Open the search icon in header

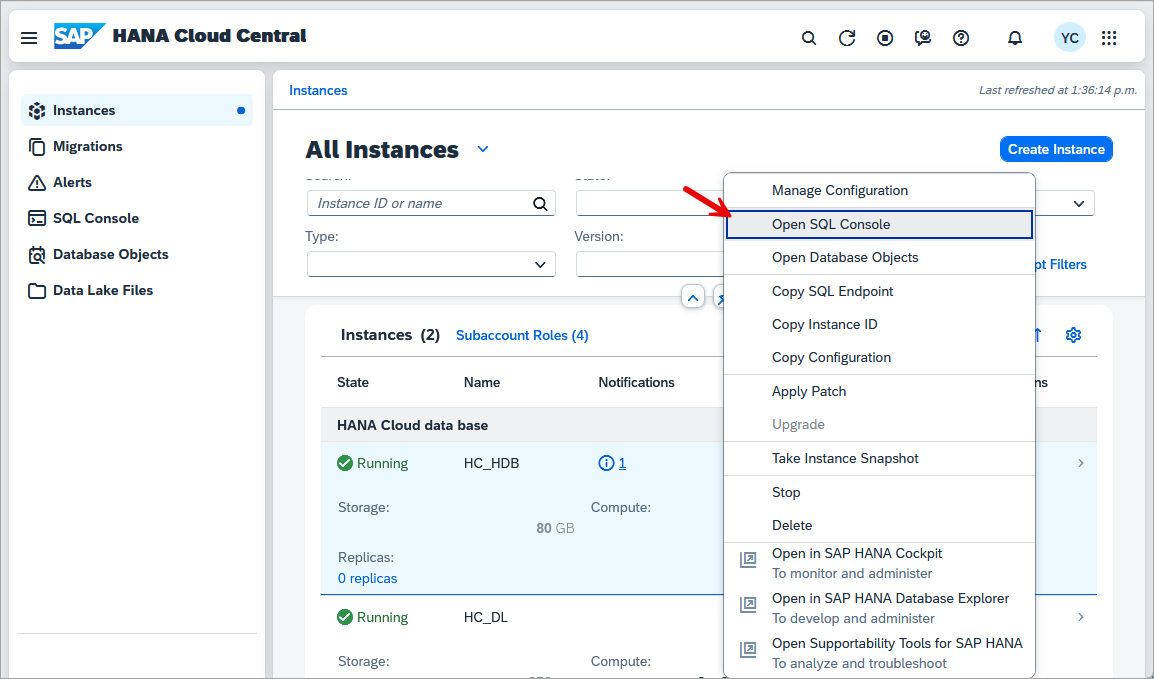(x=809, y=38)
